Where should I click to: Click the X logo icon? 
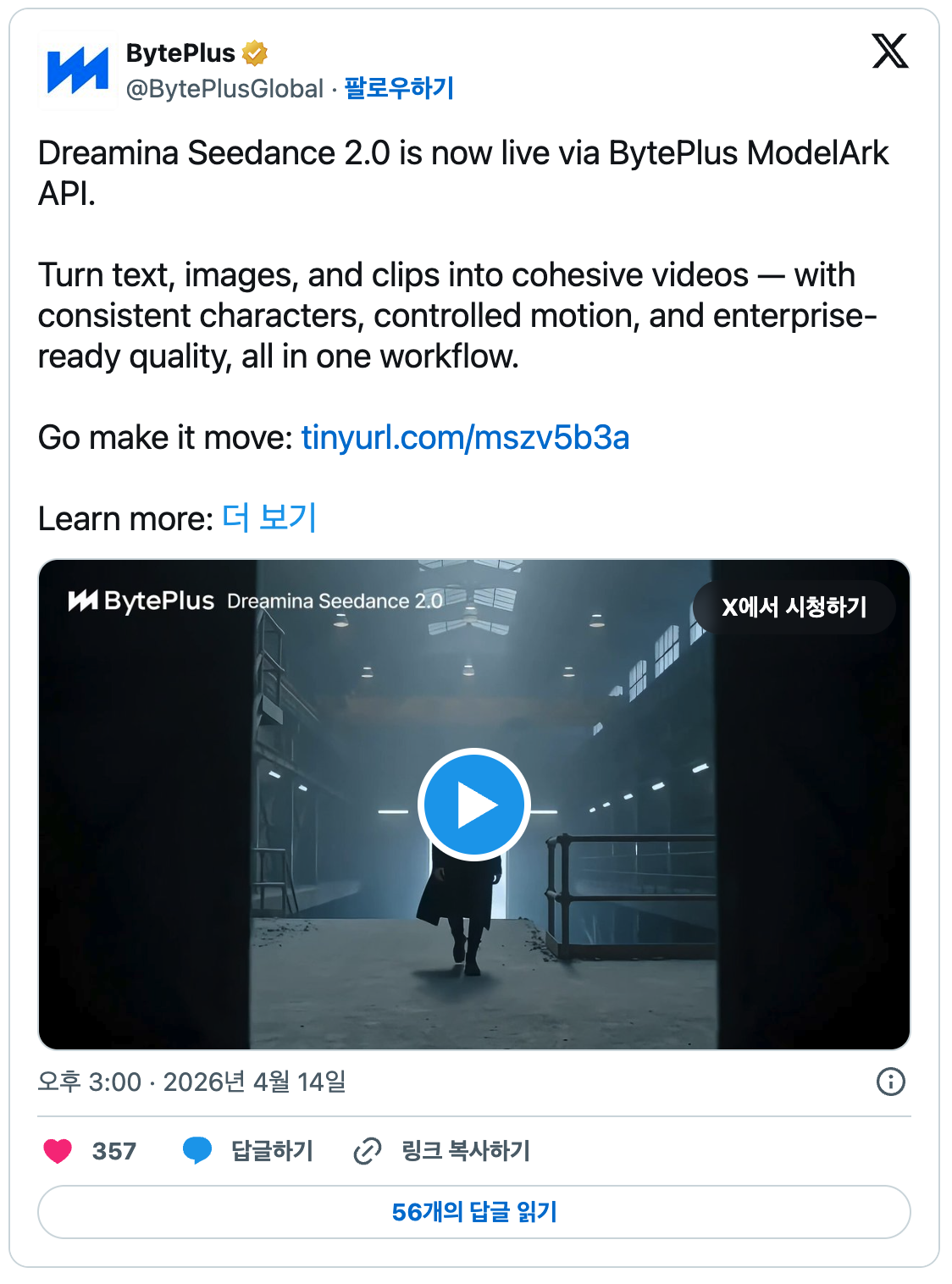coord(889,52)
